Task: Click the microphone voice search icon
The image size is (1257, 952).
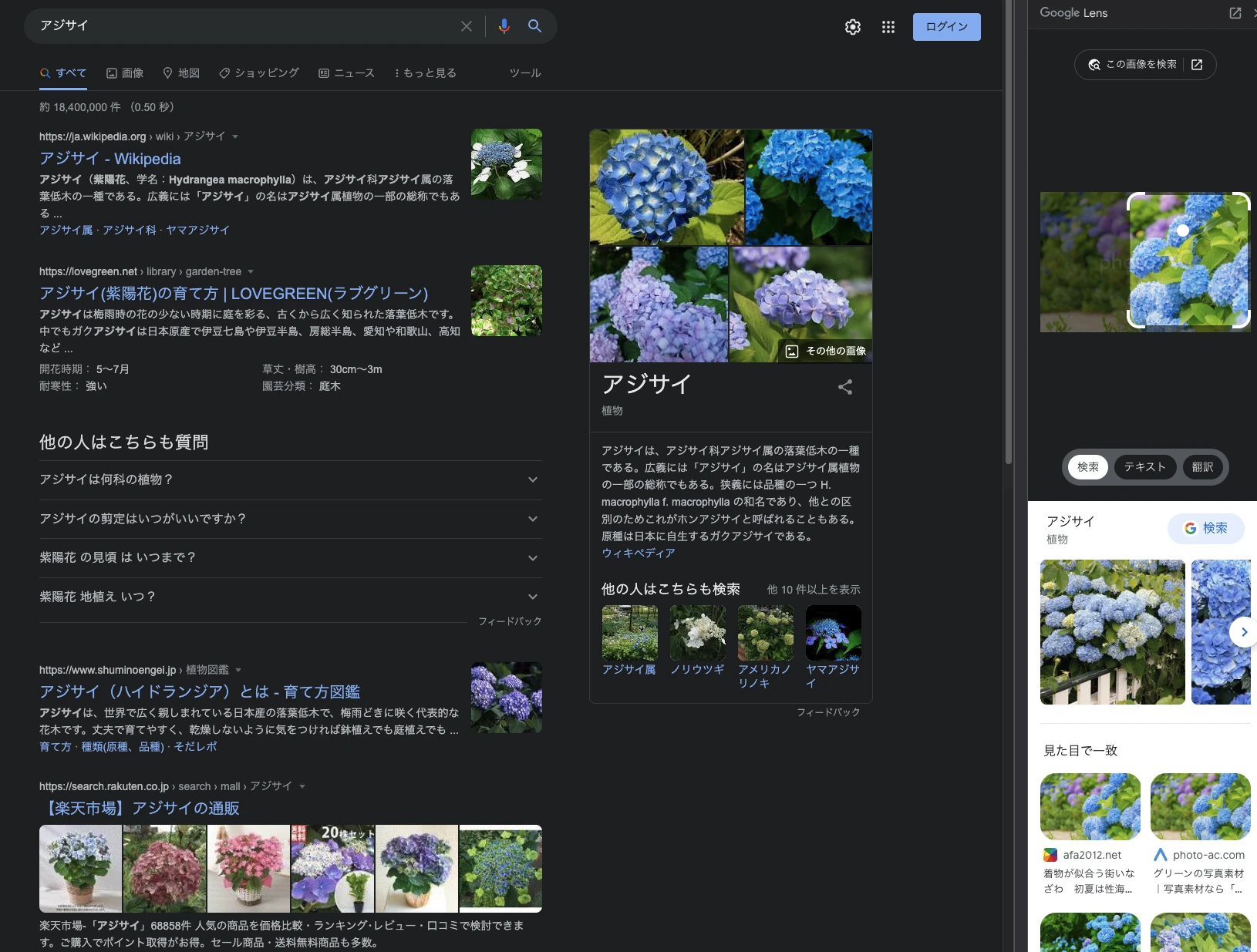Action: pos(504,26)
